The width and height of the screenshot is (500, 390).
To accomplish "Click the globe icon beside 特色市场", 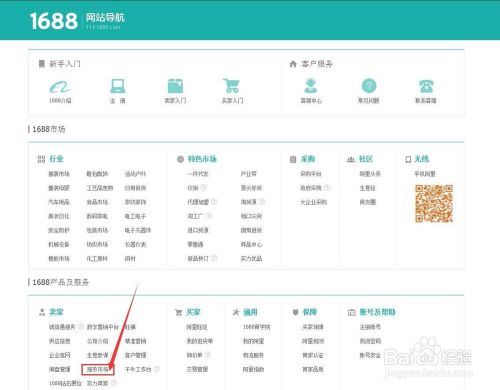I will 180,159.
